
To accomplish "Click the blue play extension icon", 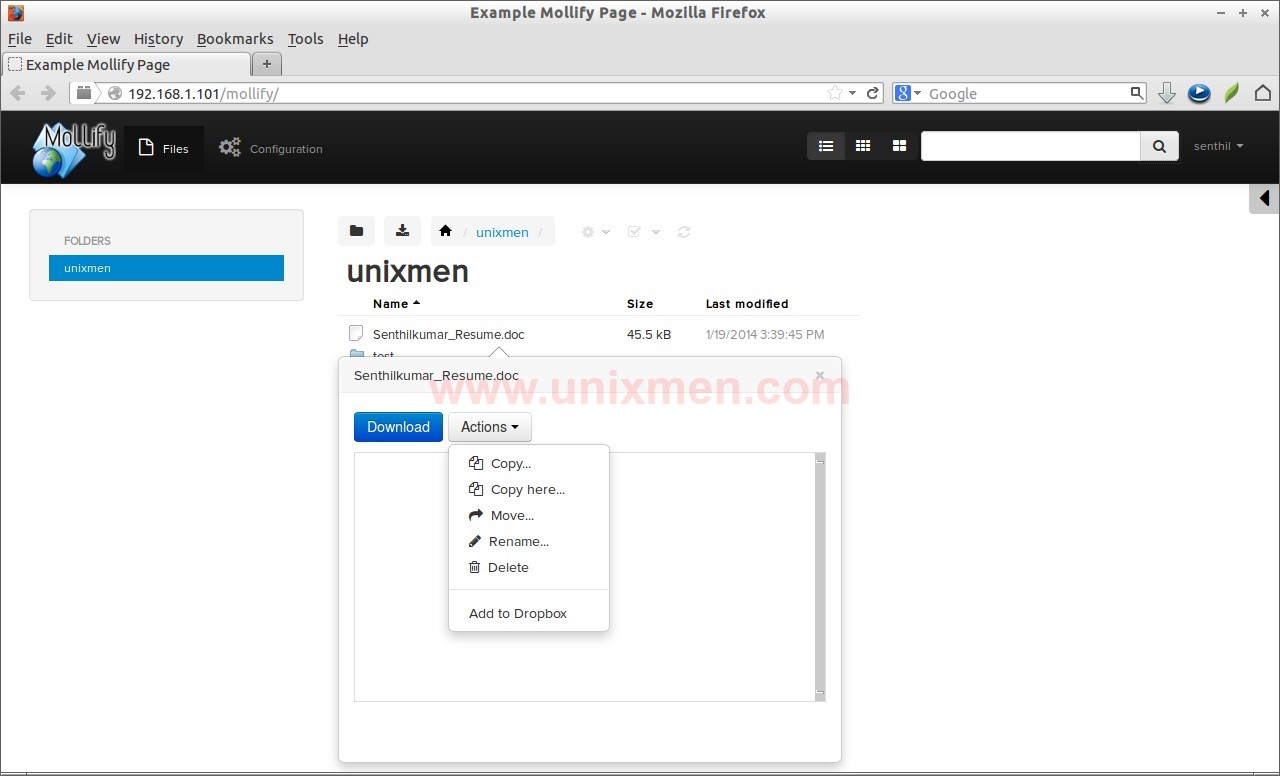I will click(x=1199, y=93).
